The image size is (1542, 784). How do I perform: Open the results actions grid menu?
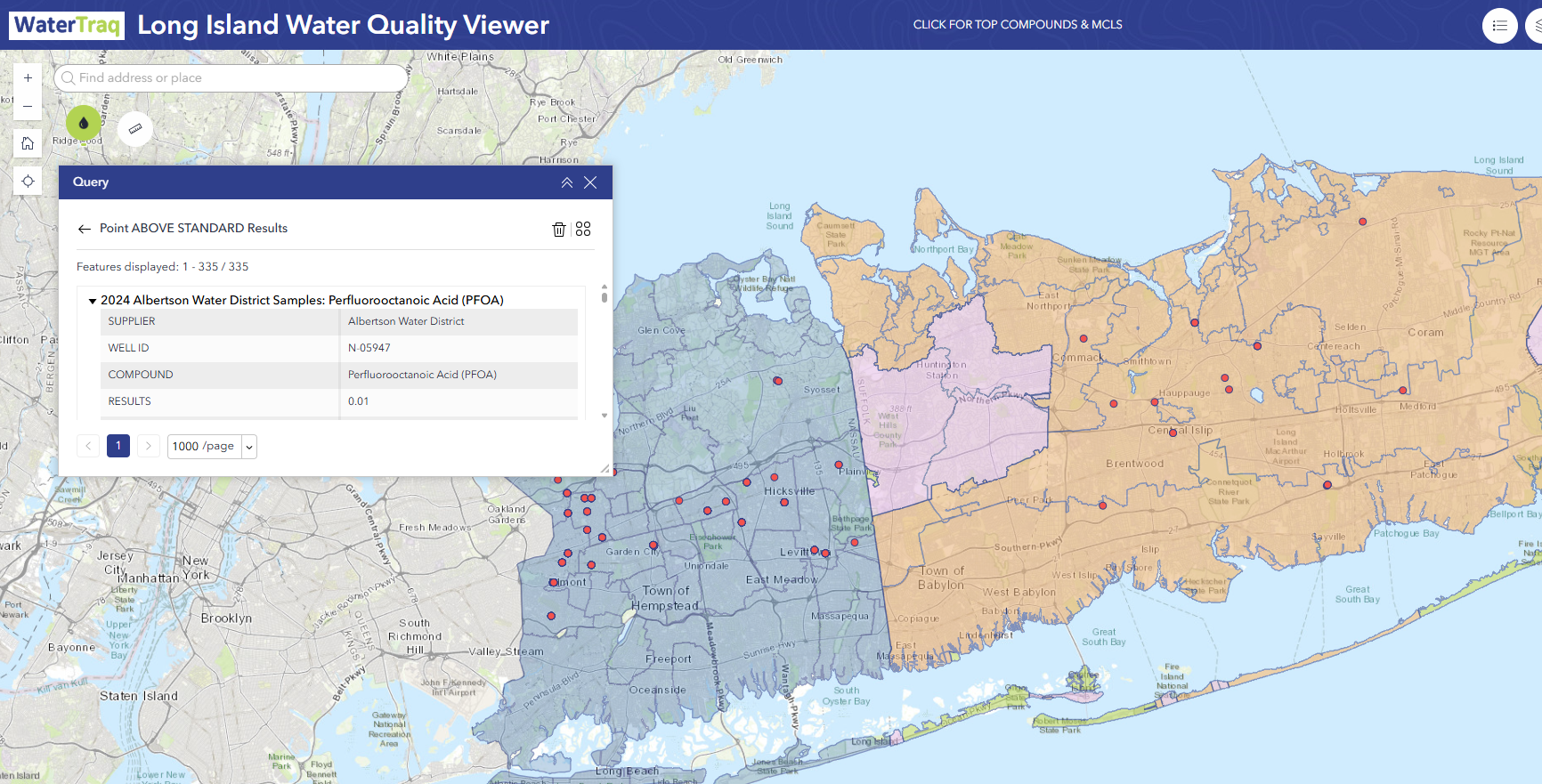tap(583, 230)
